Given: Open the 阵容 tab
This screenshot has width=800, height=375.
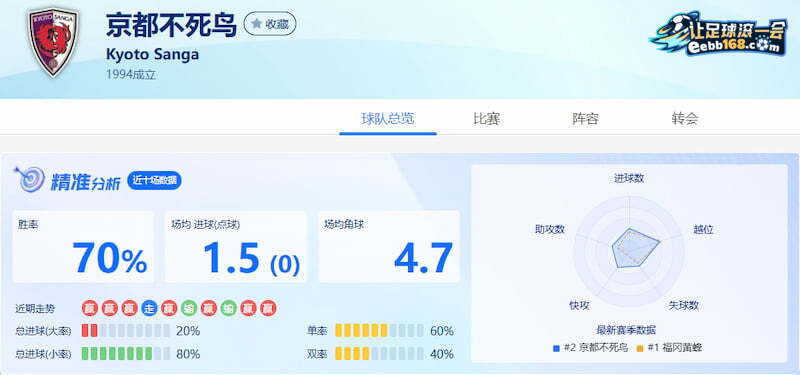Looking at the screenshot, I should [585, 119].
